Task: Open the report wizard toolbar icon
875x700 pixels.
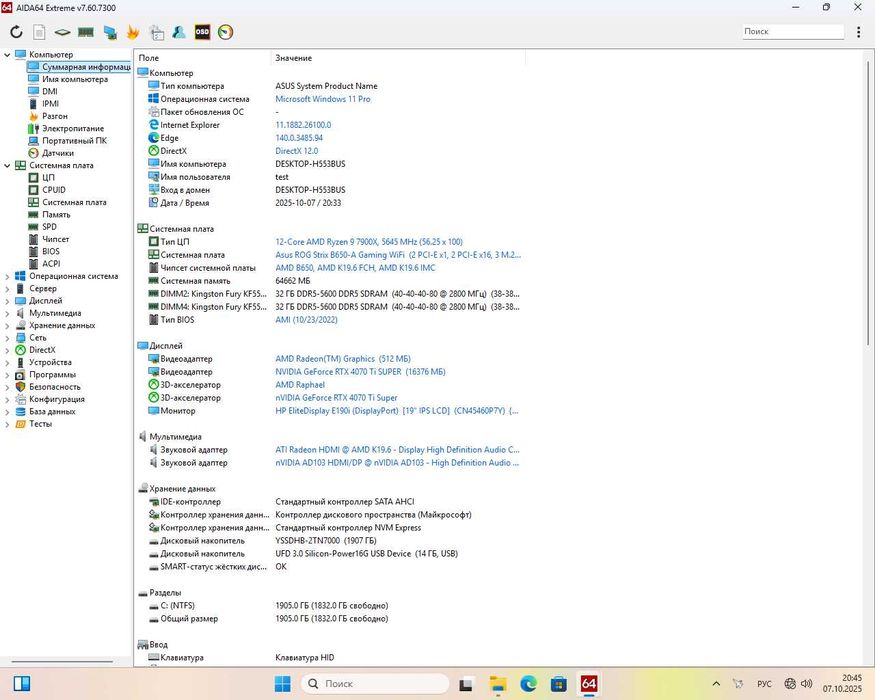Action: point(157,32)
